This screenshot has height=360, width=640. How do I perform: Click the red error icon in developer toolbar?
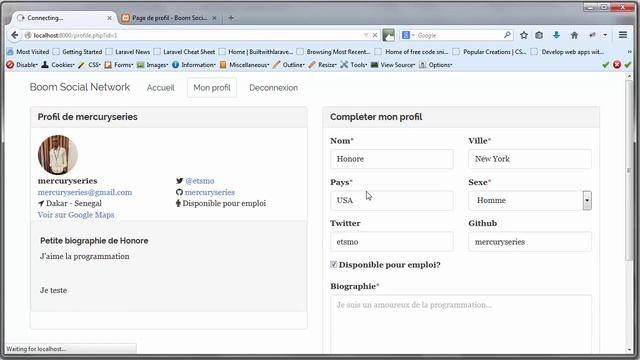[x=617, y=65]
